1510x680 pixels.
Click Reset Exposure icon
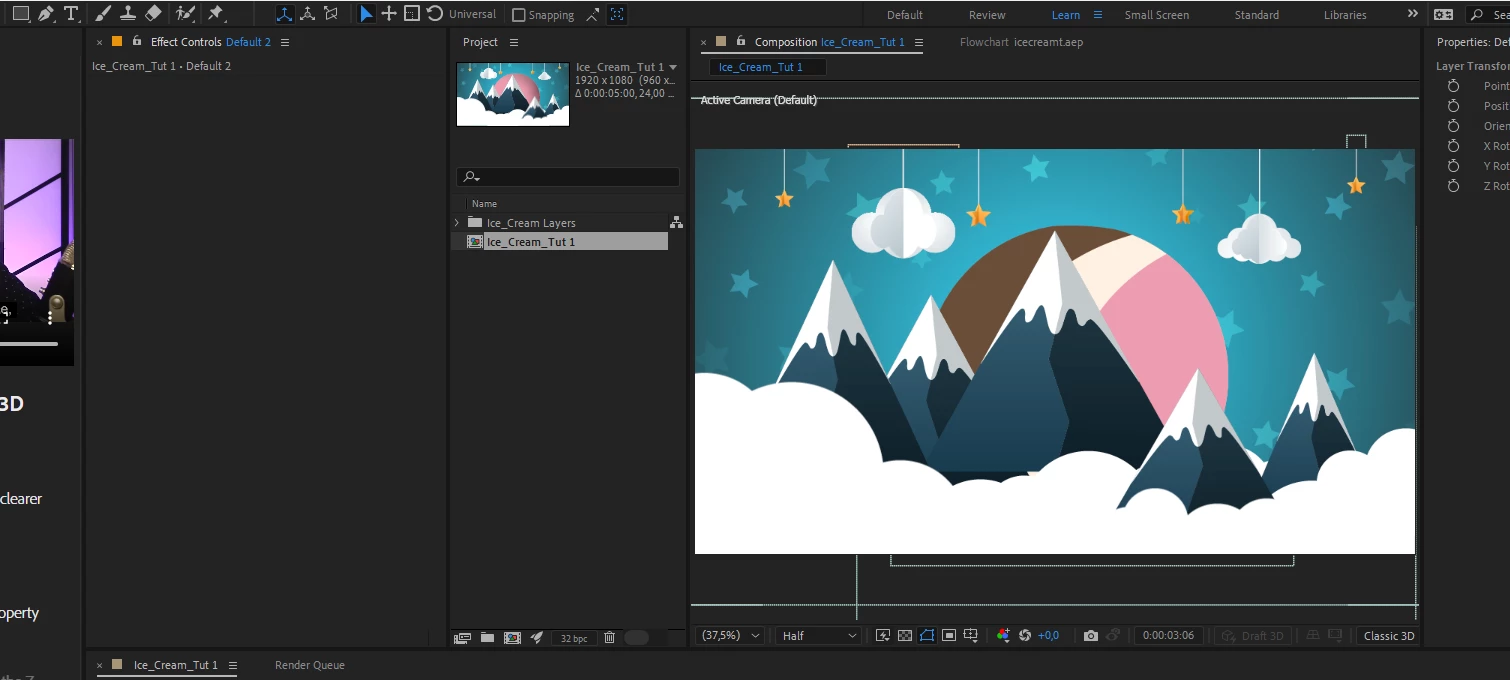click(1025, 636)
